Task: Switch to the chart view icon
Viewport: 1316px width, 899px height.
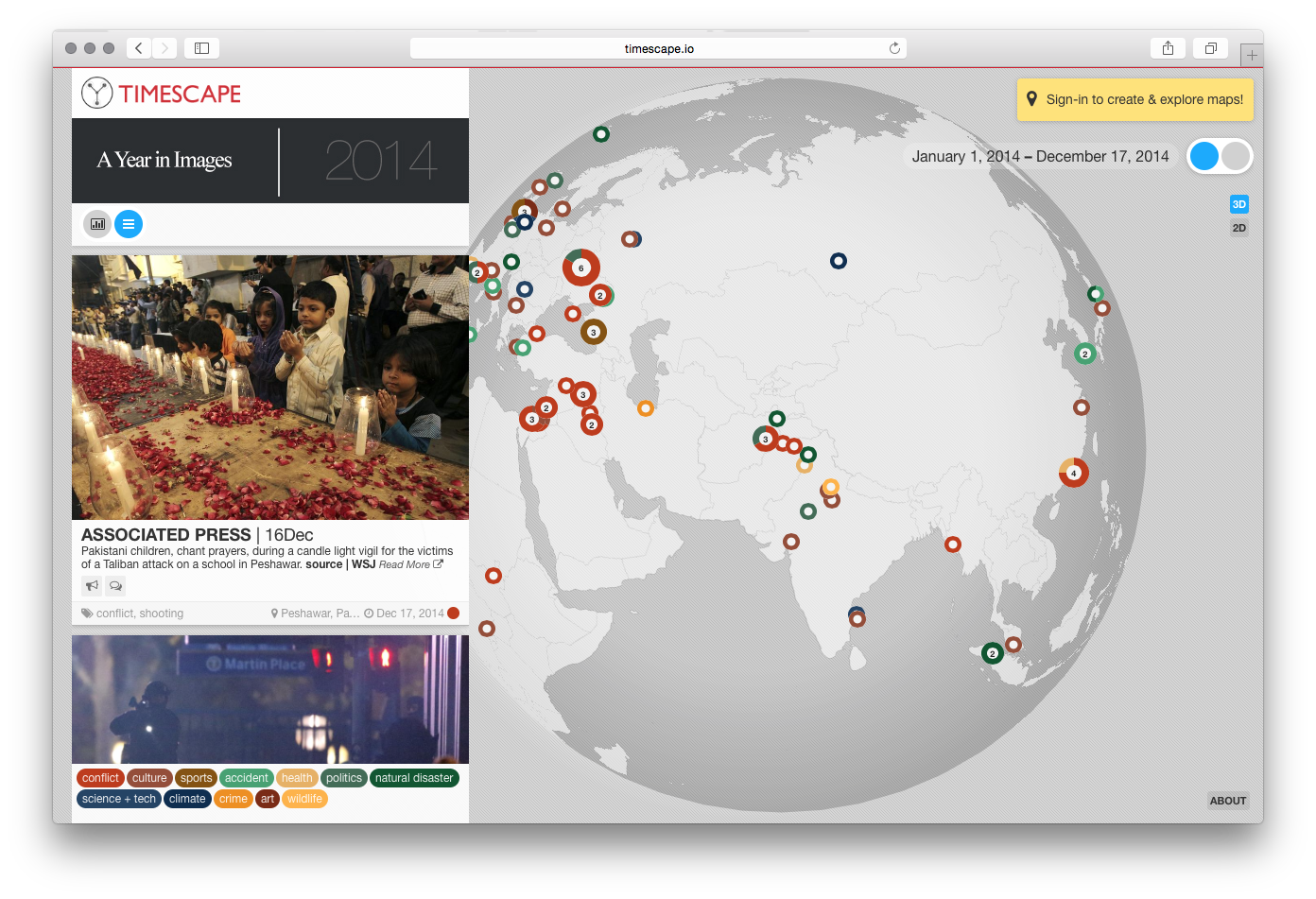Action: tap(97, 224)
